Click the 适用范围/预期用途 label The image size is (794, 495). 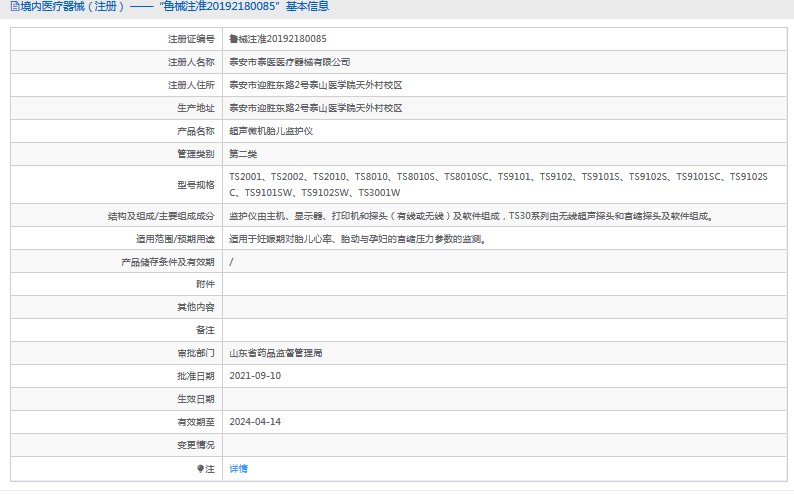(175, 239)
